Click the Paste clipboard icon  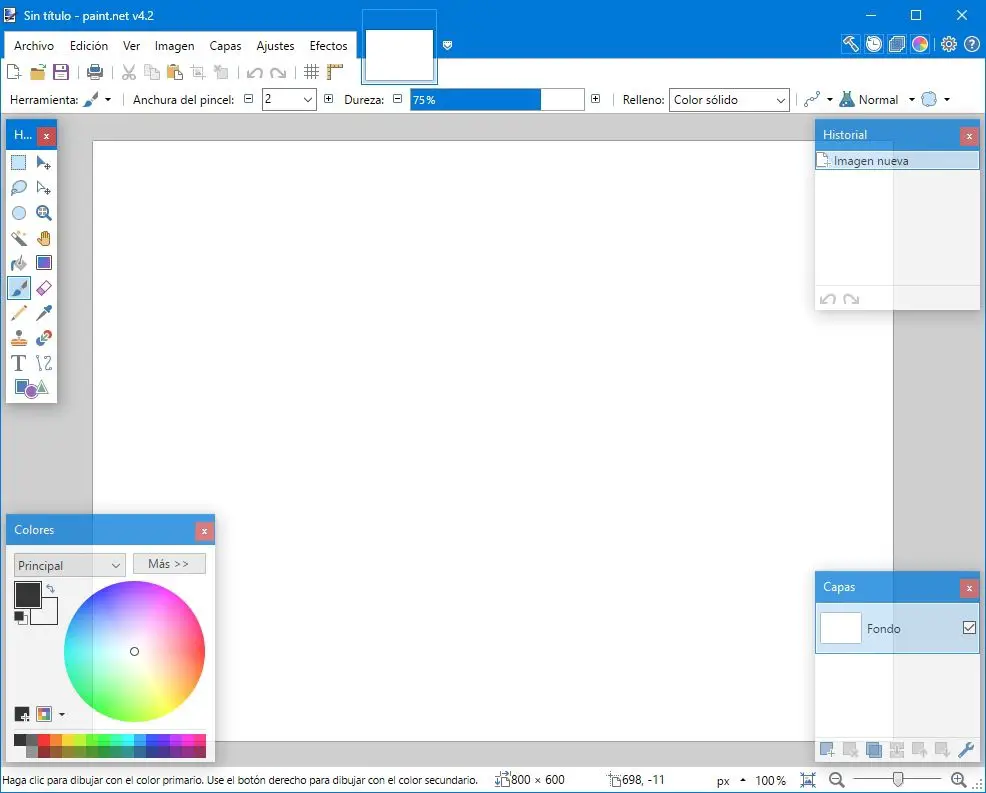coord(175,72)
